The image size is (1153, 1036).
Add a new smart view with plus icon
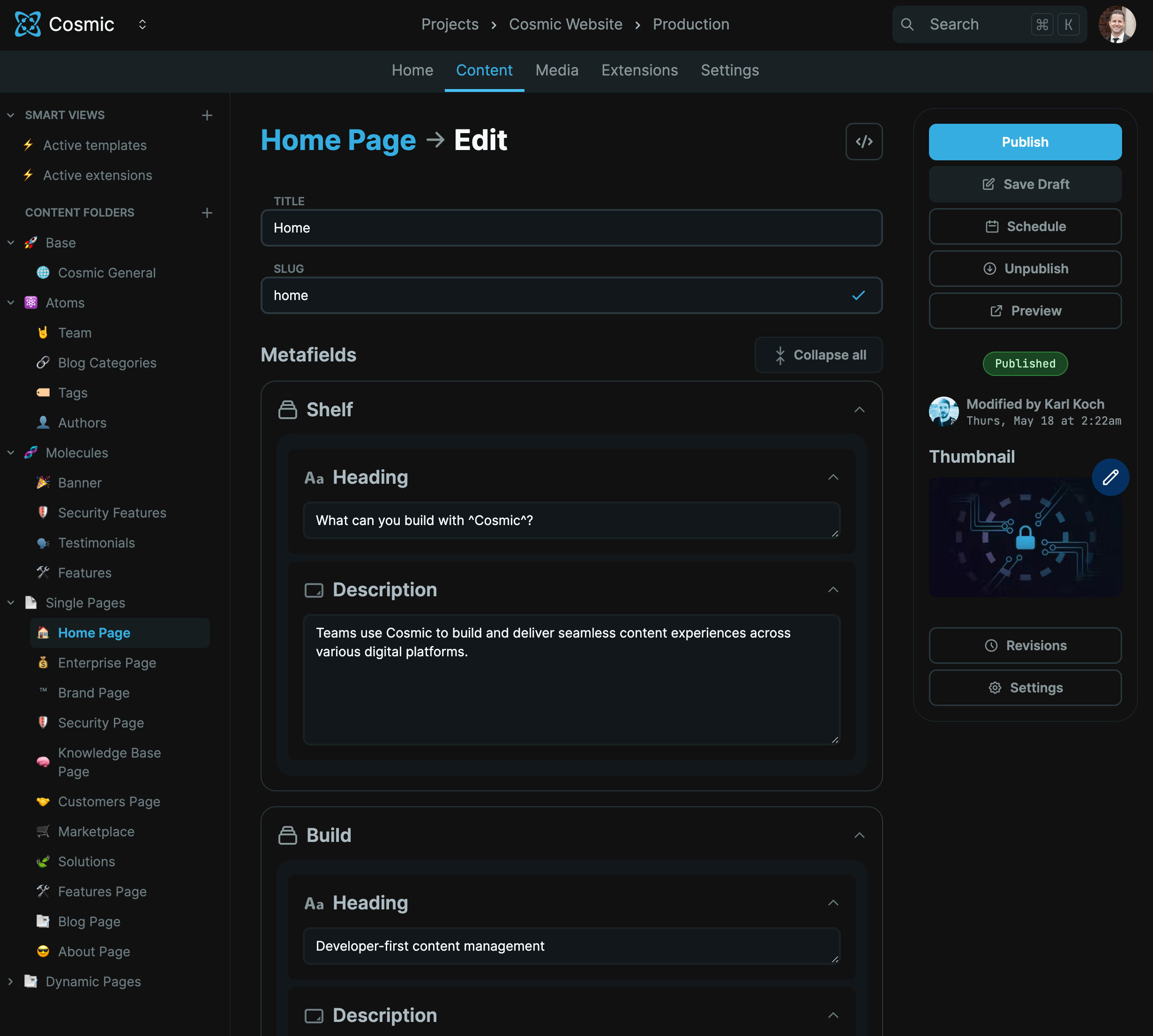tap(207, 115)
